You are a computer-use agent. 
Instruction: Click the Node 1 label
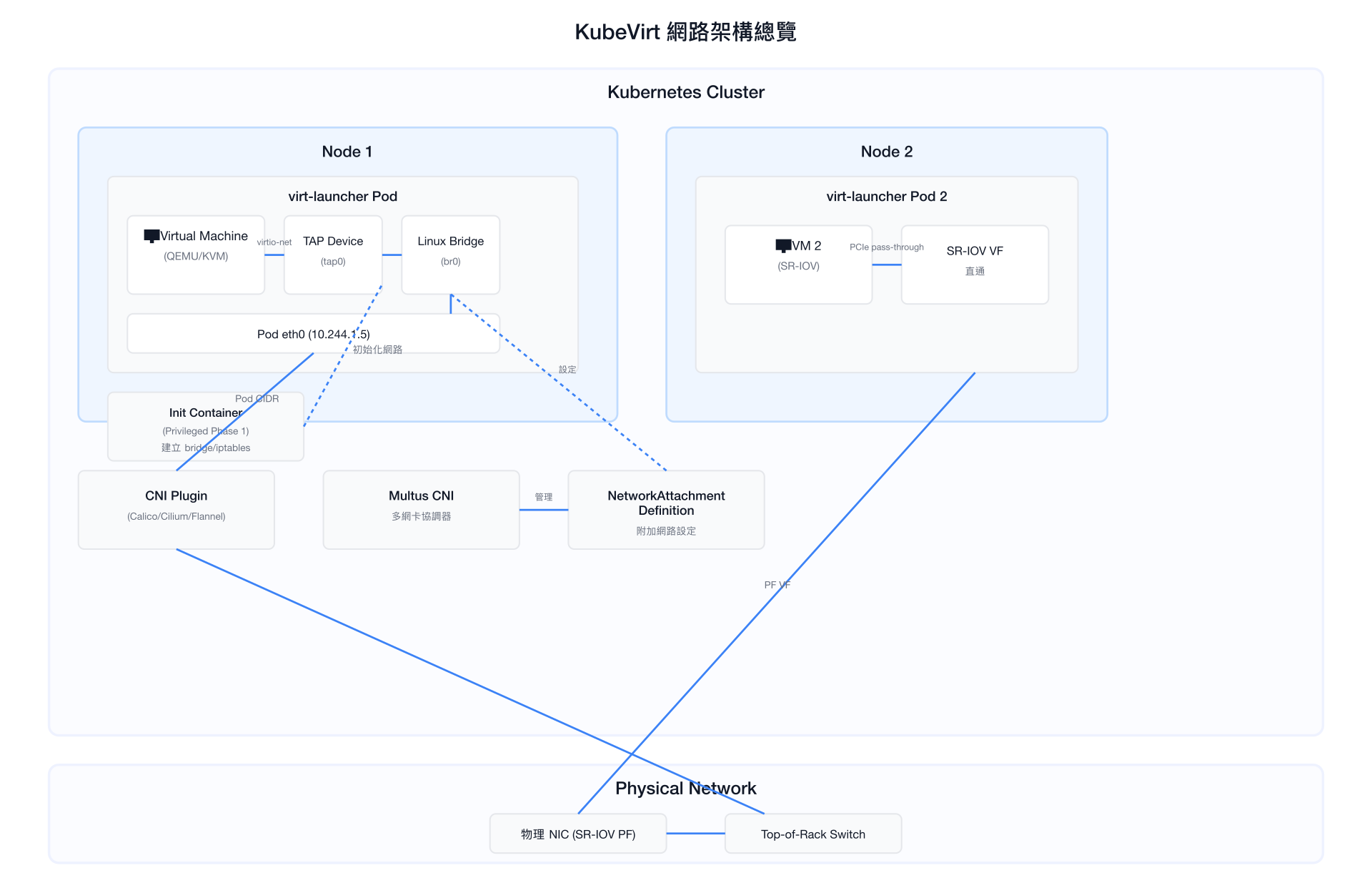pyautogui.click(x=347, y=152)
